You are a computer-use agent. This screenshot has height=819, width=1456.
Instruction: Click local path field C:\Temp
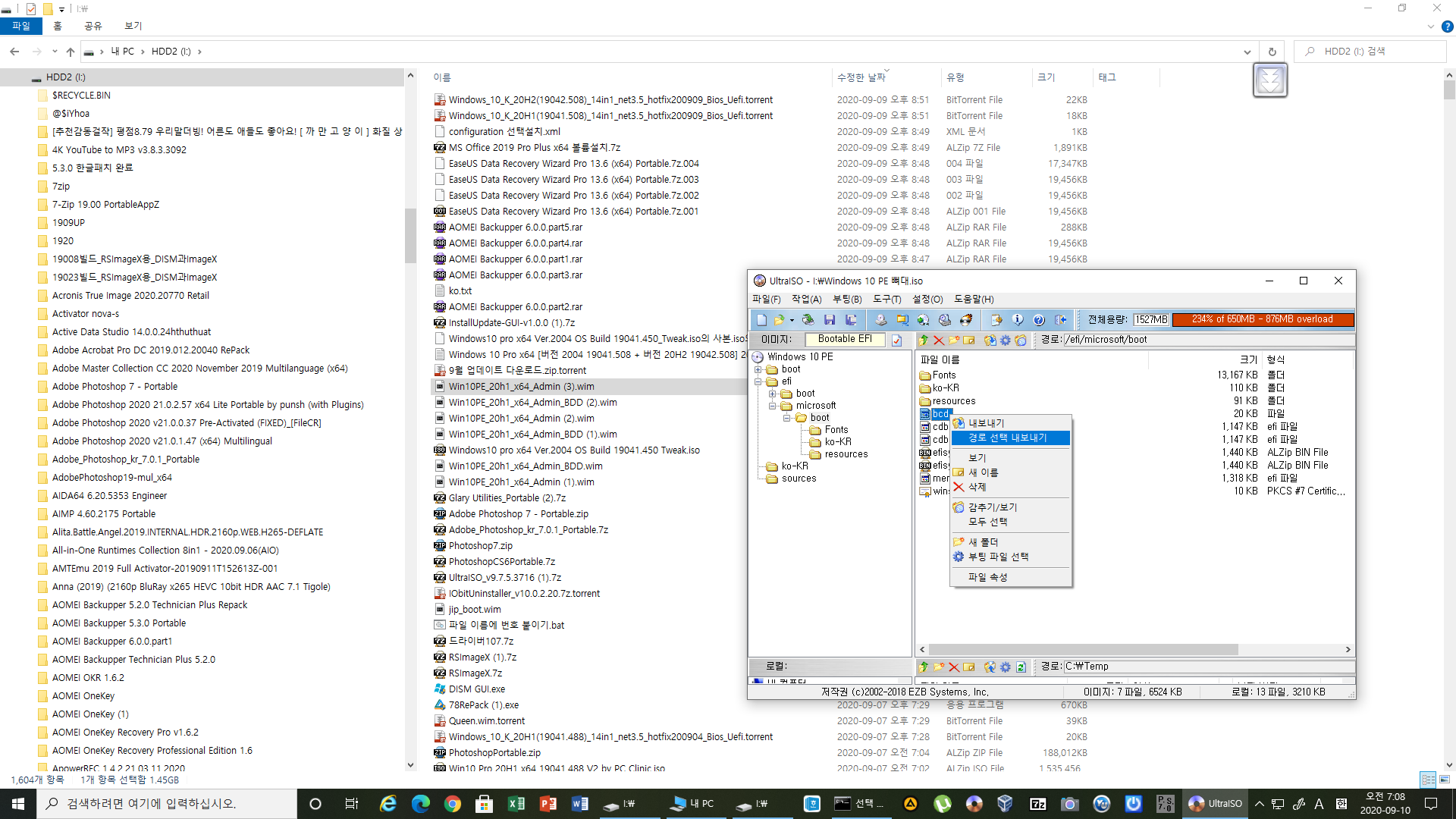click(1209, 667)
